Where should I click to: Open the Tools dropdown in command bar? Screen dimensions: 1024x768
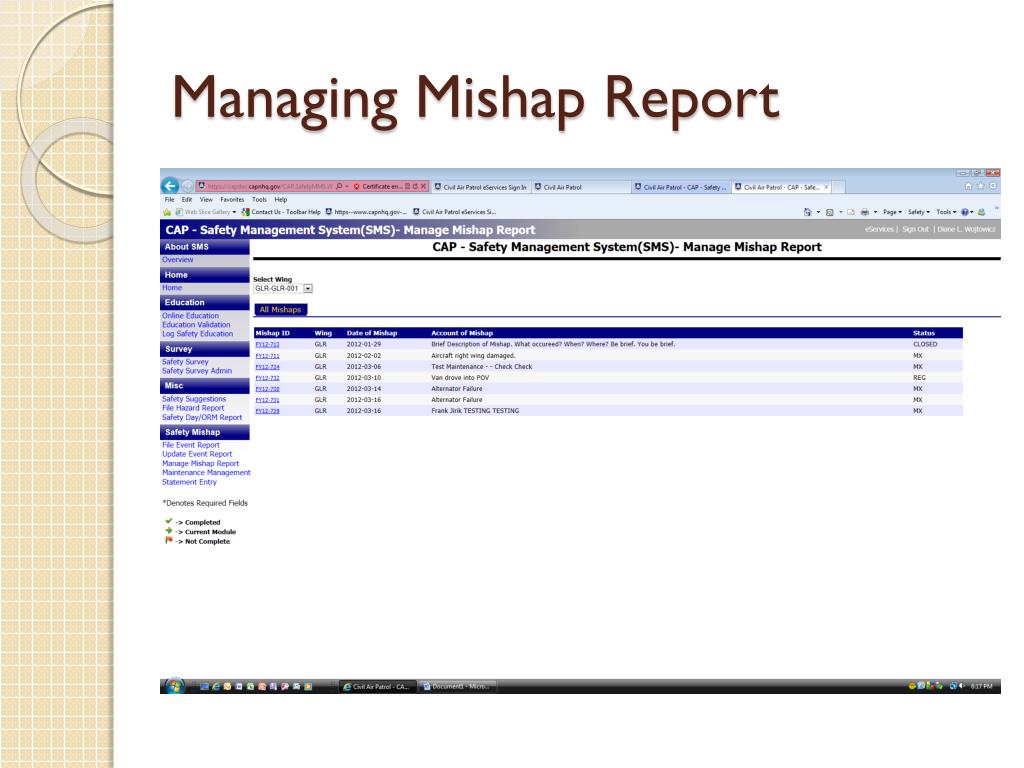coord(946,212)
